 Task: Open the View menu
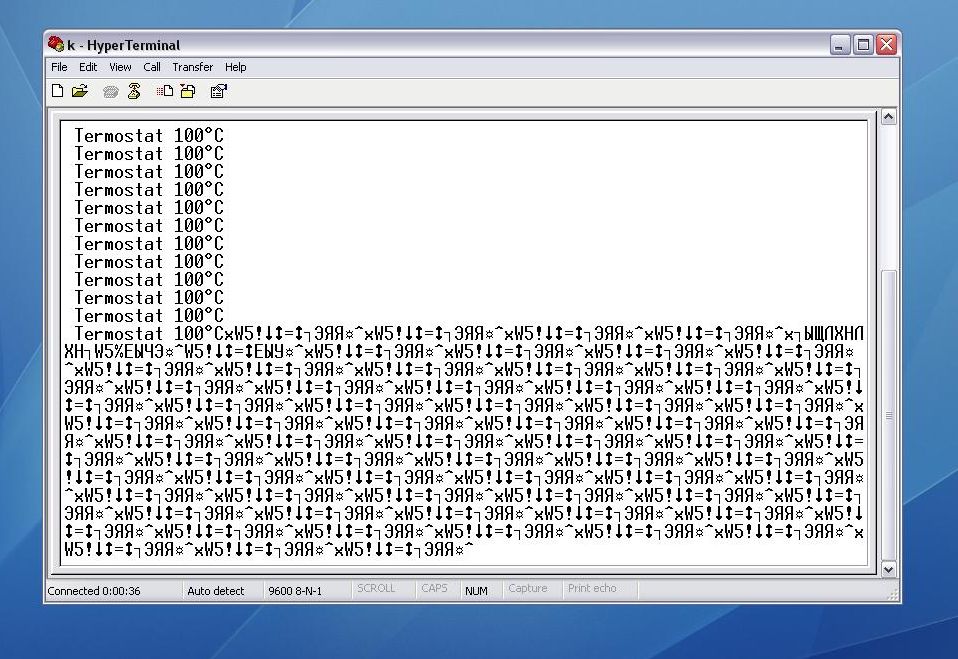coord(120,67)
